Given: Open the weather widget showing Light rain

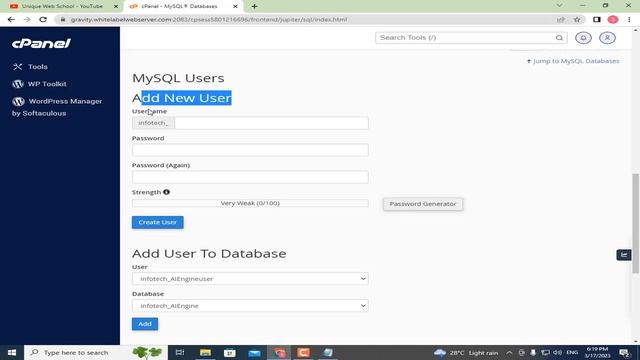Looking at the screenshot, I should coord(466,353).
